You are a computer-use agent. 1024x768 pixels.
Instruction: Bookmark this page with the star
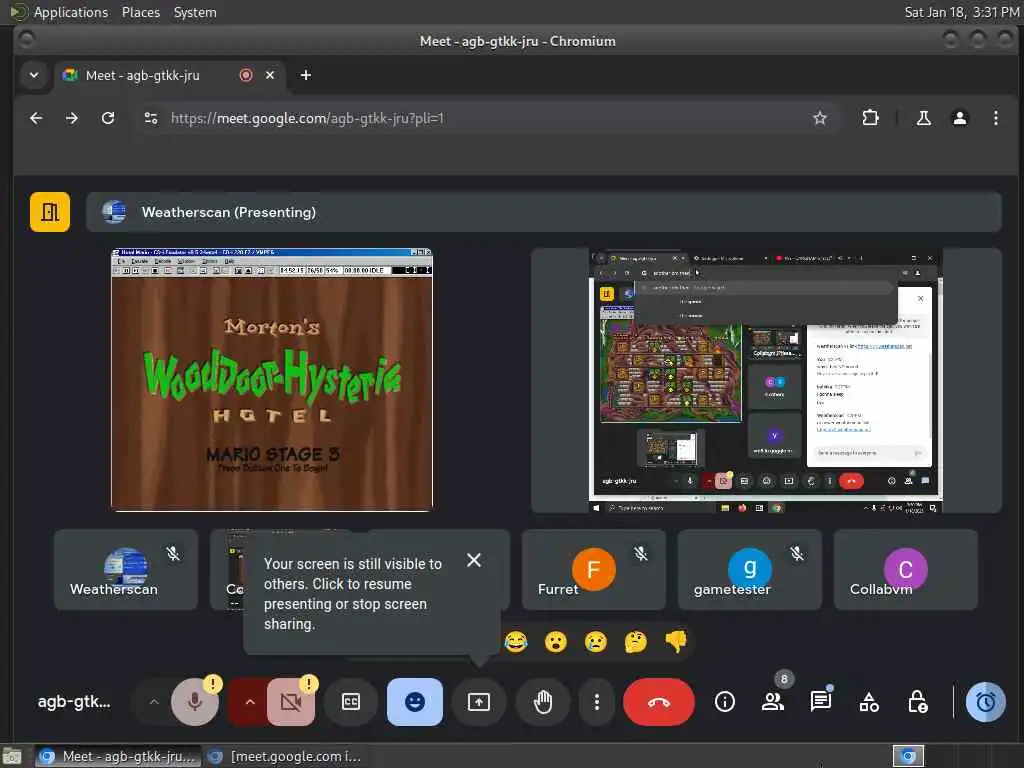[820, 118]
